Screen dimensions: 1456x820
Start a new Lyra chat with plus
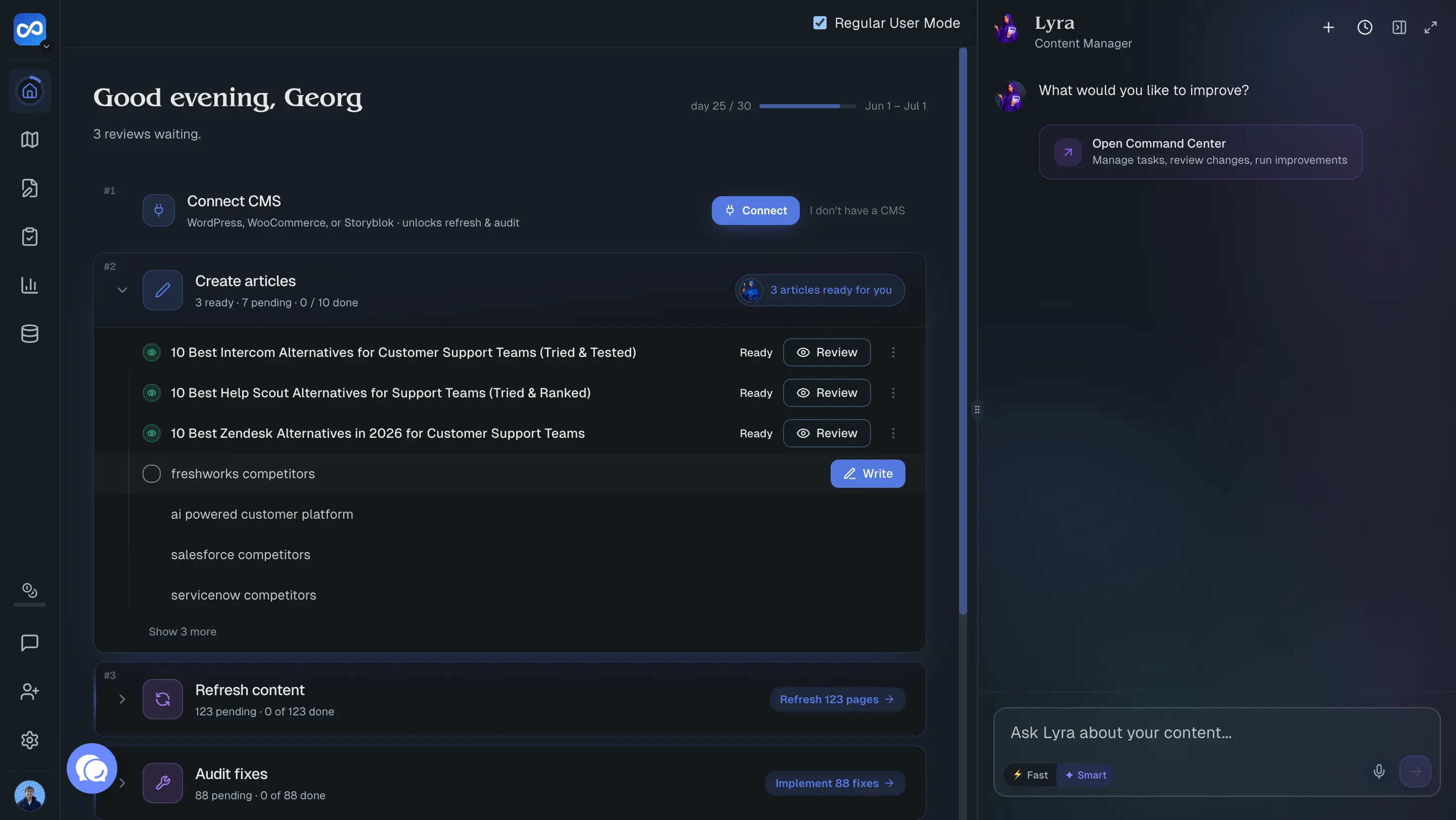(x=1328, y=27)
